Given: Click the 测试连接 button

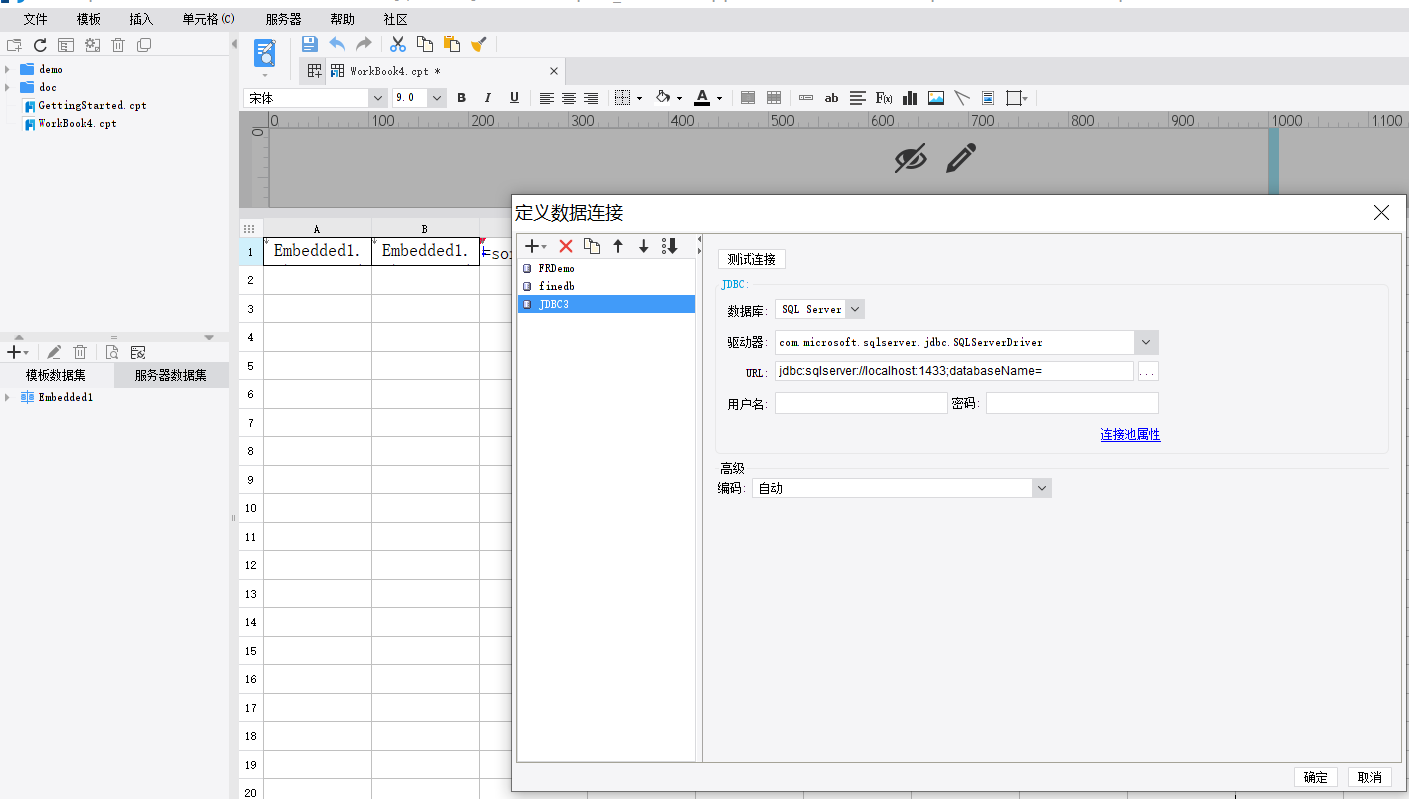Looking at the screenshot, I should pos(752,259).
